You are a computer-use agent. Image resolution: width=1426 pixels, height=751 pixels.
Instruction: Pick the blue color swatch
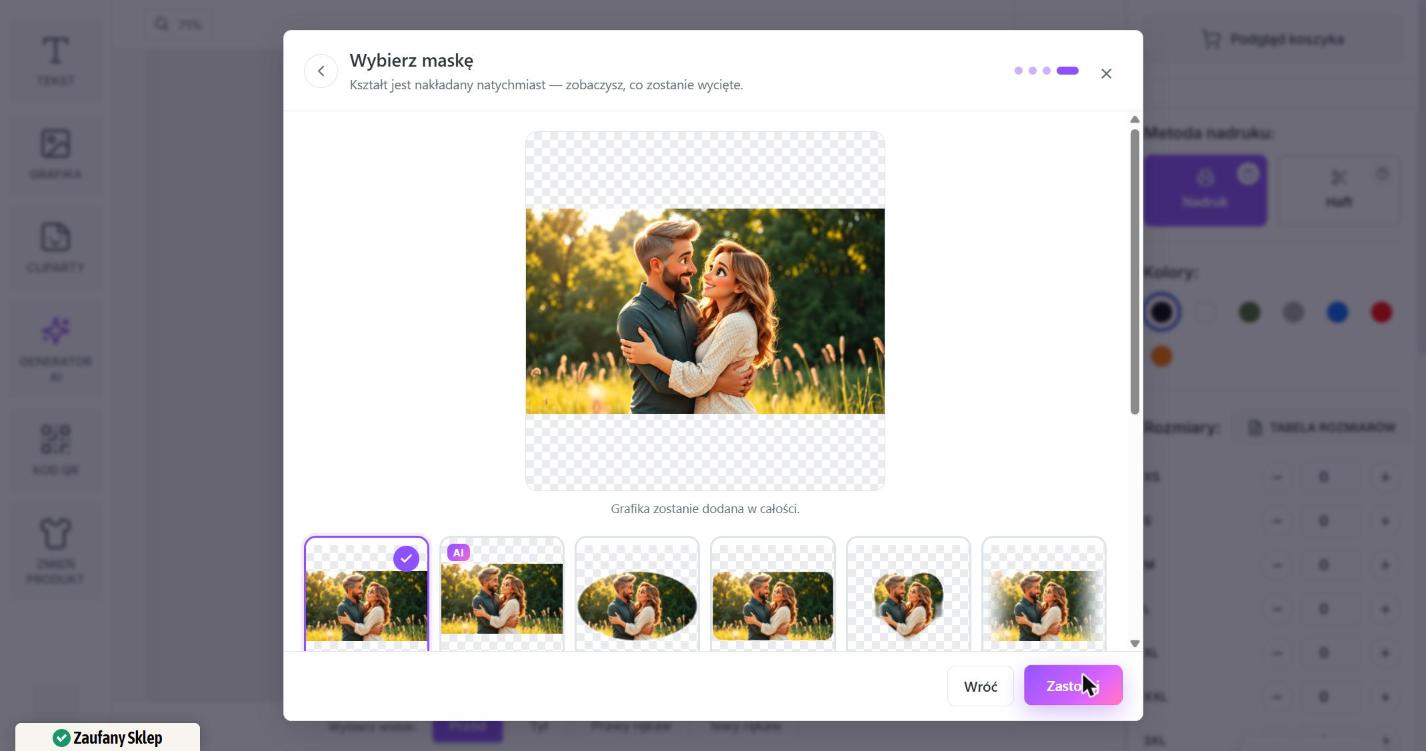pyautogui.click(x=1337, y=312)
